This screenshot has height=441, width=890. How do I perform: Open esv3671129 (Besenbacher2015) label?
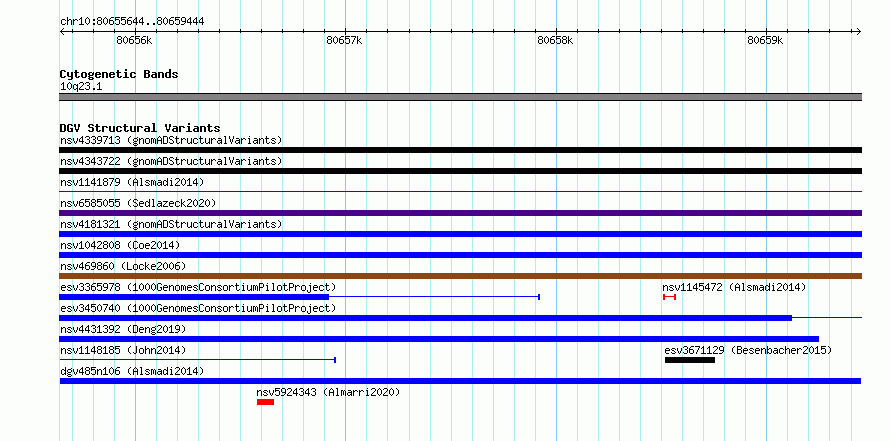[x=748, y=350]
